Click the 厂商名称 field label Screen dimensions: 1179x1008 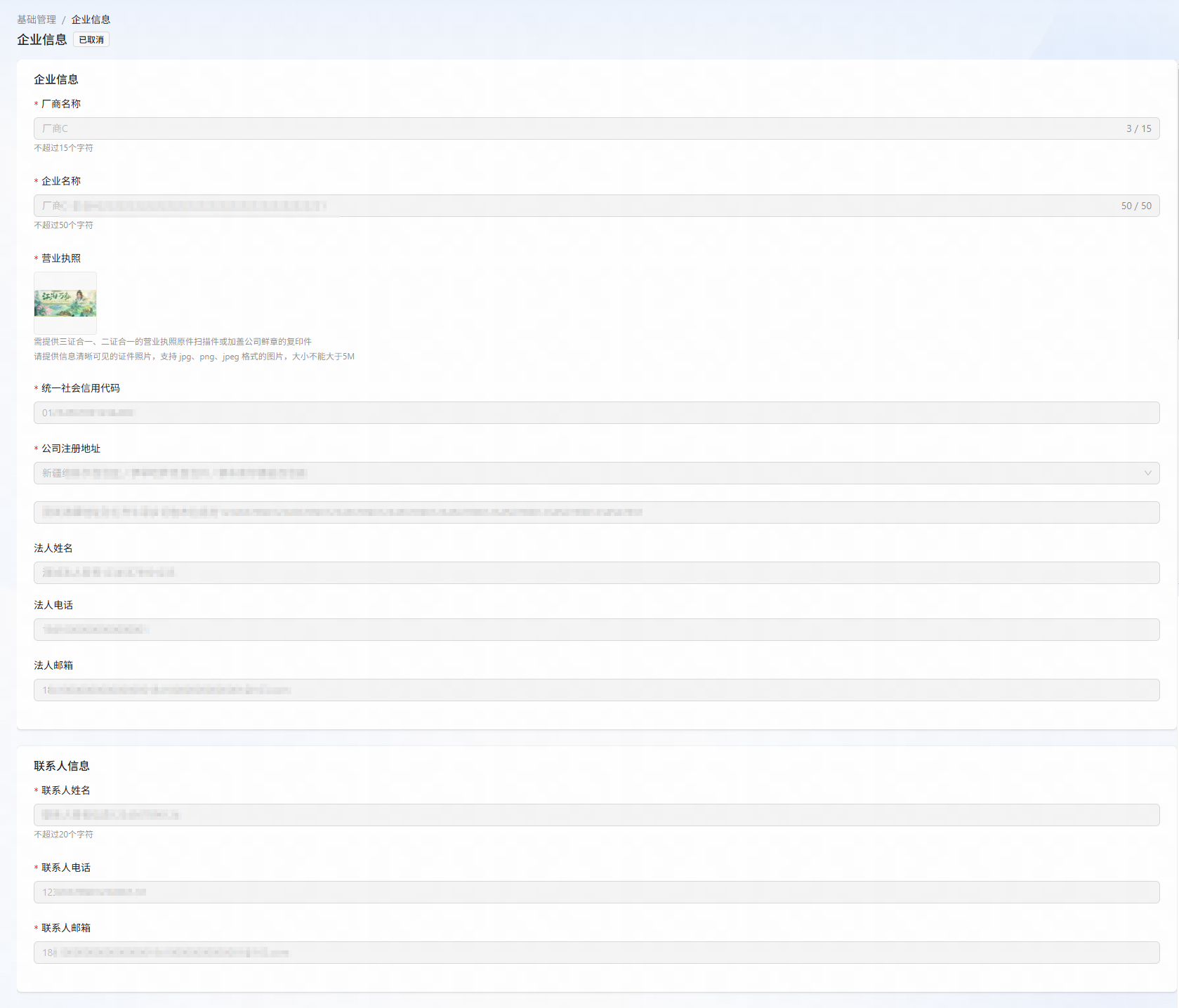[x=60, y=104]
